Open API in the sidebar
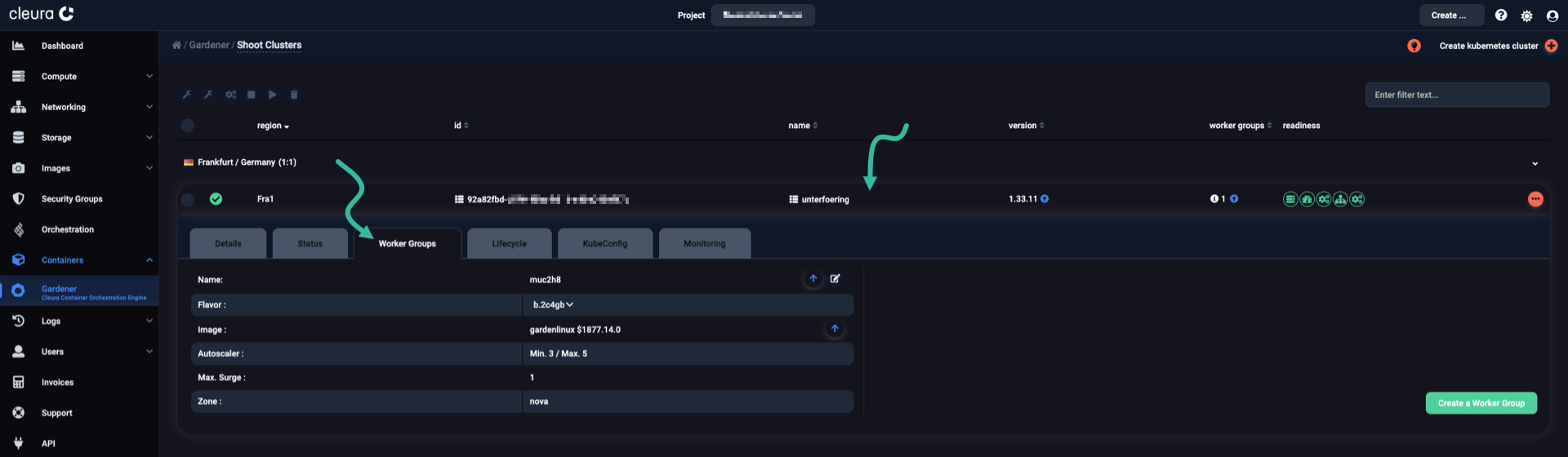The image size is (1568, 457). point(49,443)
